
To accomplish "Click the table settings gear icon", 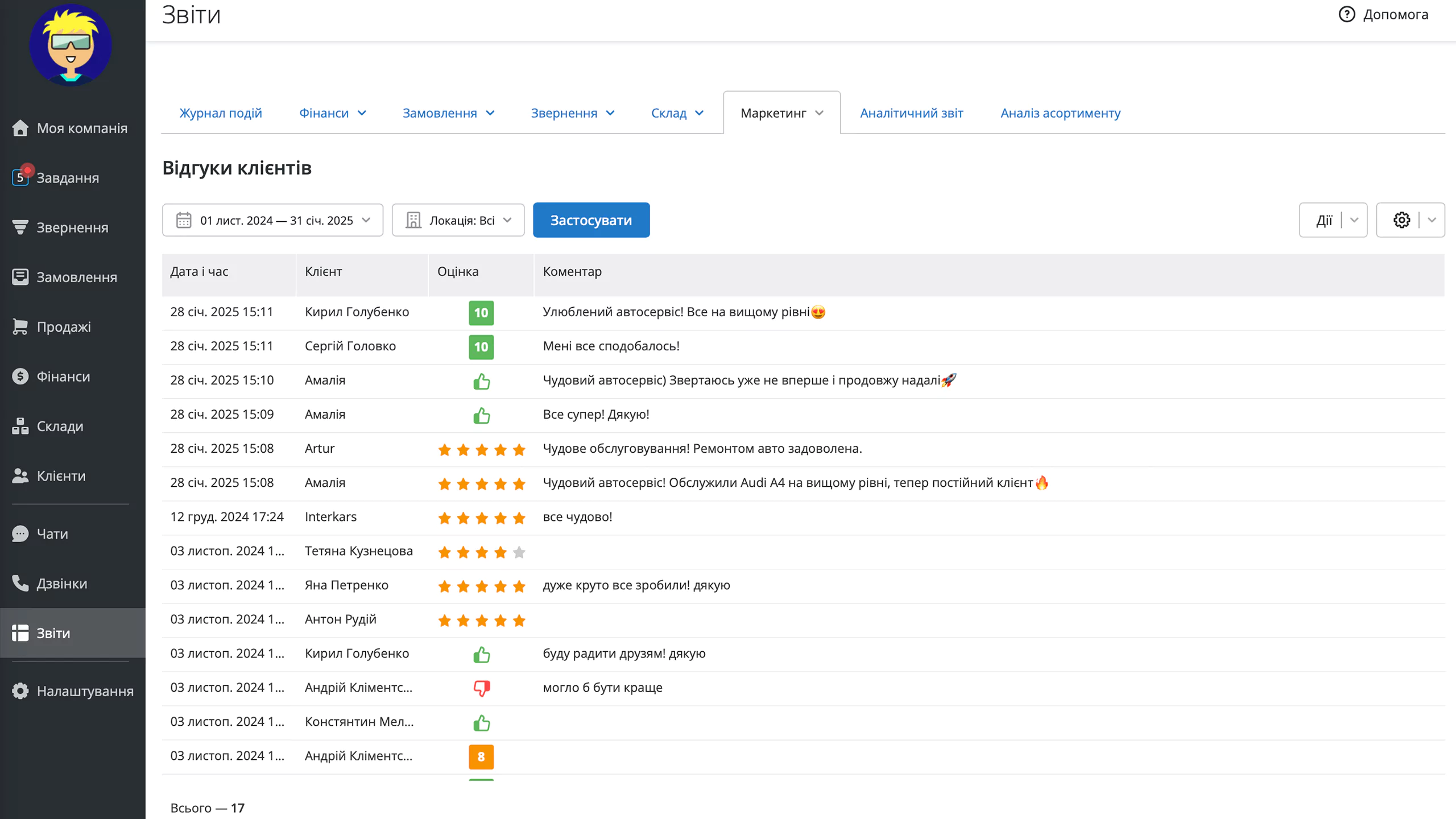I will point(1401,220).
